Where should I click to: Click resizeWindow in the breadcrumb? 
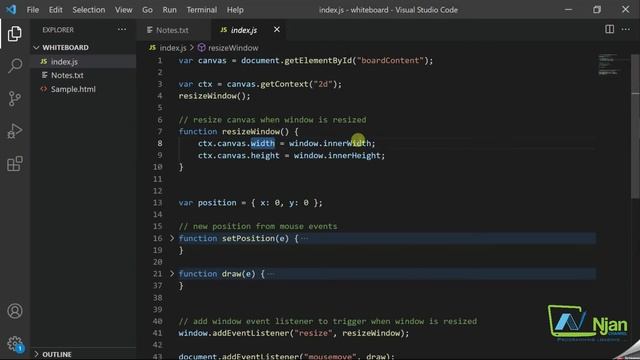coord(233,48)
